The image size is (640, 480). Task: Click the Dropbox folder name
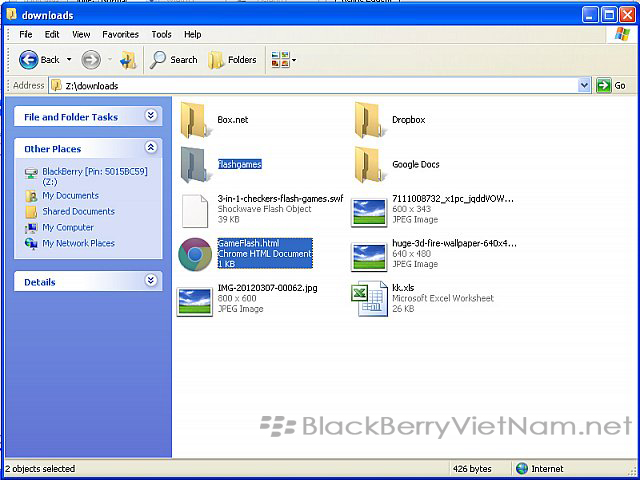click(409, 120)
